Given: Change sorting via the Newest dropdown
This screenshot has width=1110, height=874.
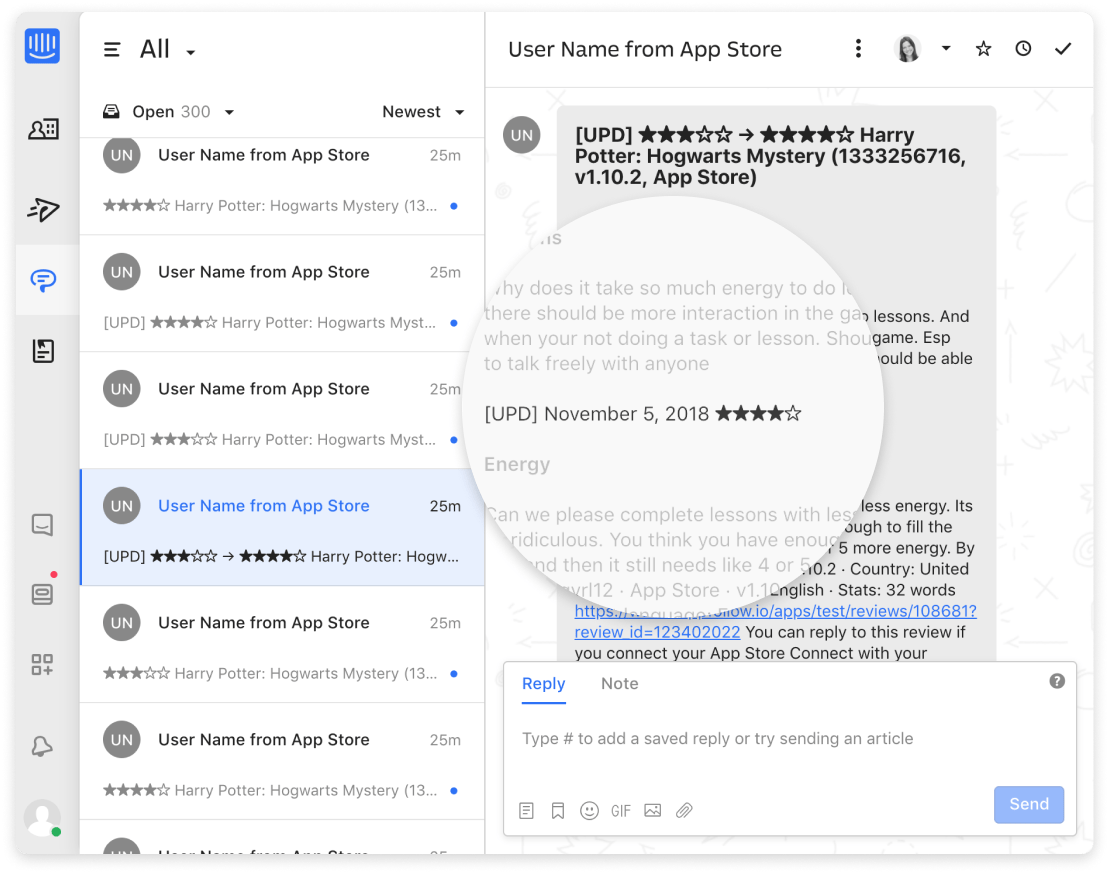Looking at the screenshot, I should [422, 111].
